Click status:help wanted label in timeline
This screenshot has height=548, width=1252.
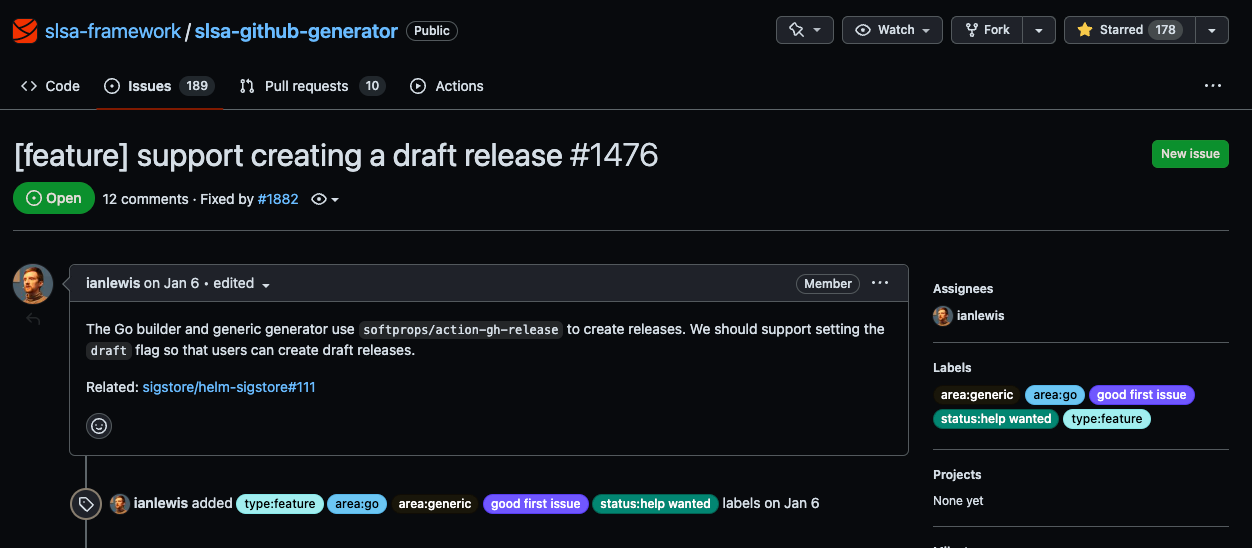click(655, 504)
